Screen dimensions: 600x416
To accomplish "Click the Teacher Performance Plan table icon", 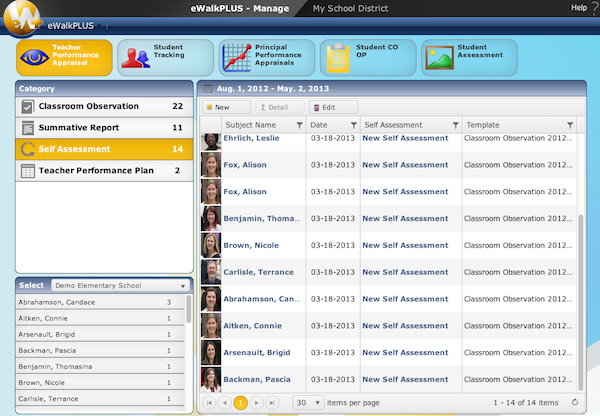I will tap(28, 171).
